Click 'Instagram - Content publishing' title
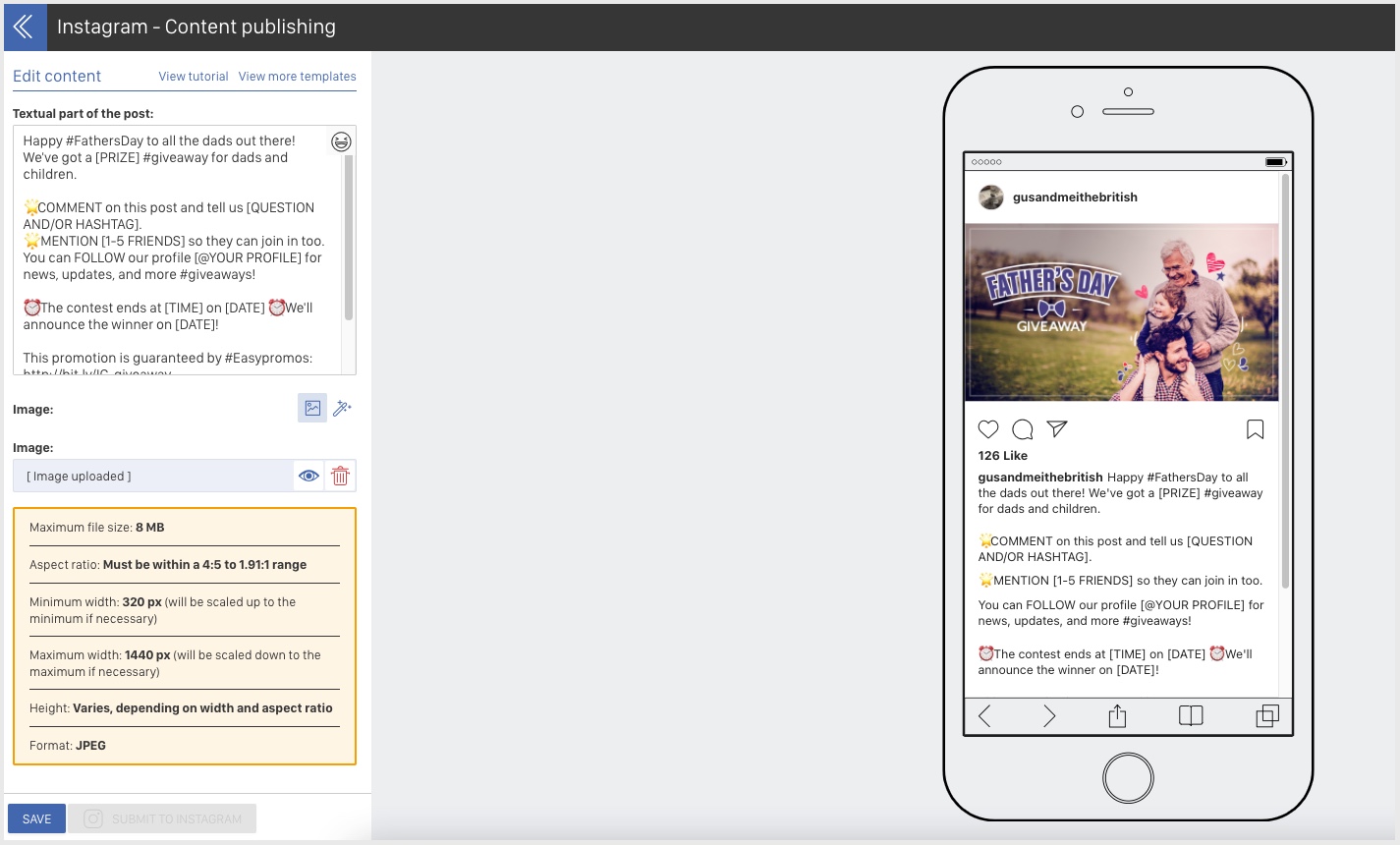 point(196,27)
